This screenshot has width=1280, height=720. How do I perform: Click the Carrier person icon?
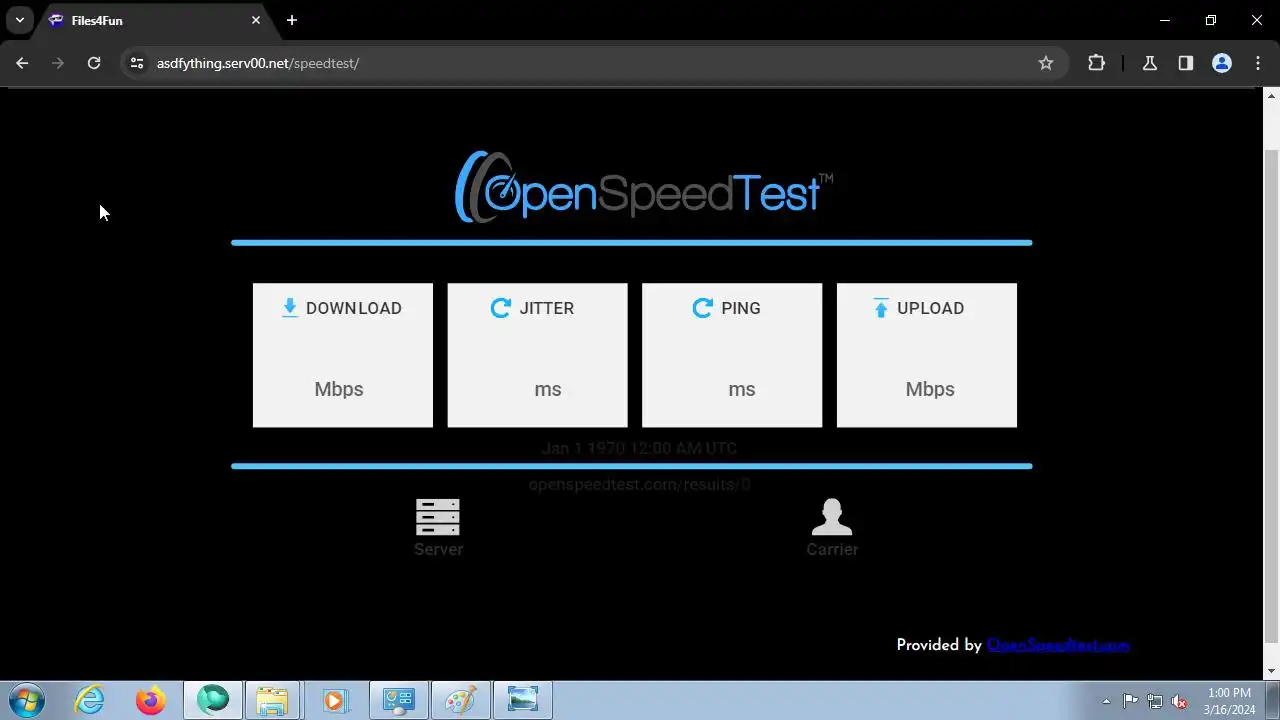832,517
